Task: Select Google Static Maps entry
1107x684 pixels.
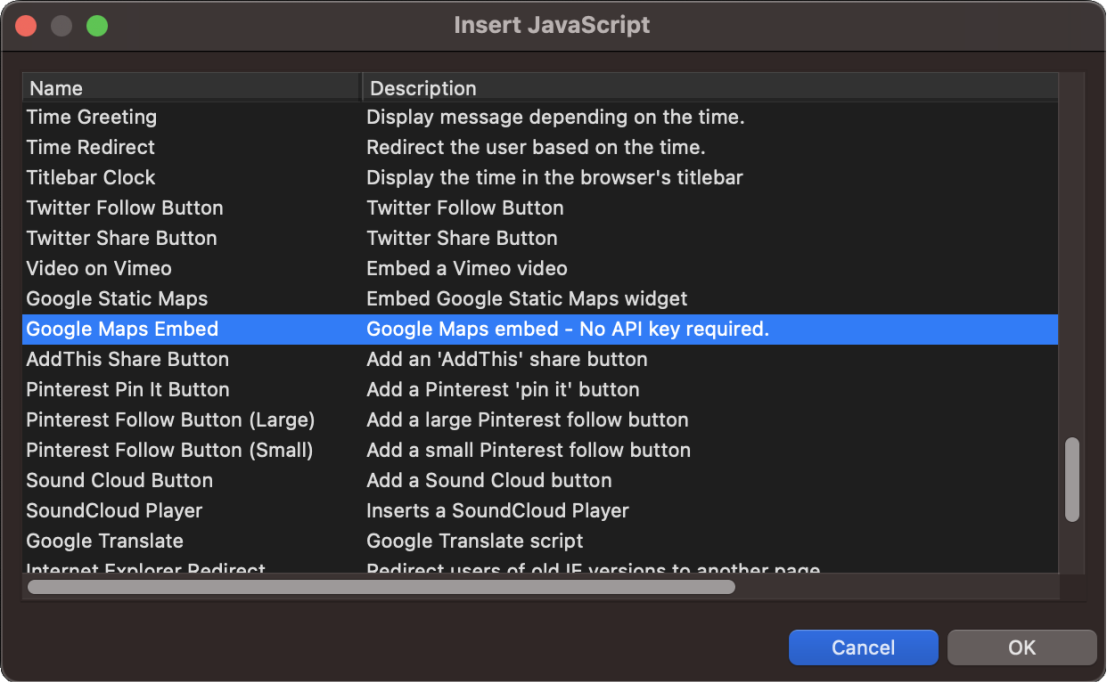Action: tap(117, 299)
